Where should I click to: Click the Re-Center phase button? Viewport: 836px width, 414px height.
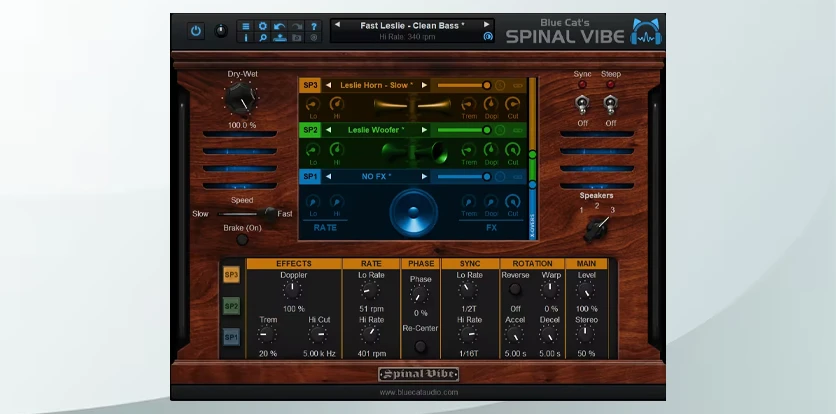point(421,347)
